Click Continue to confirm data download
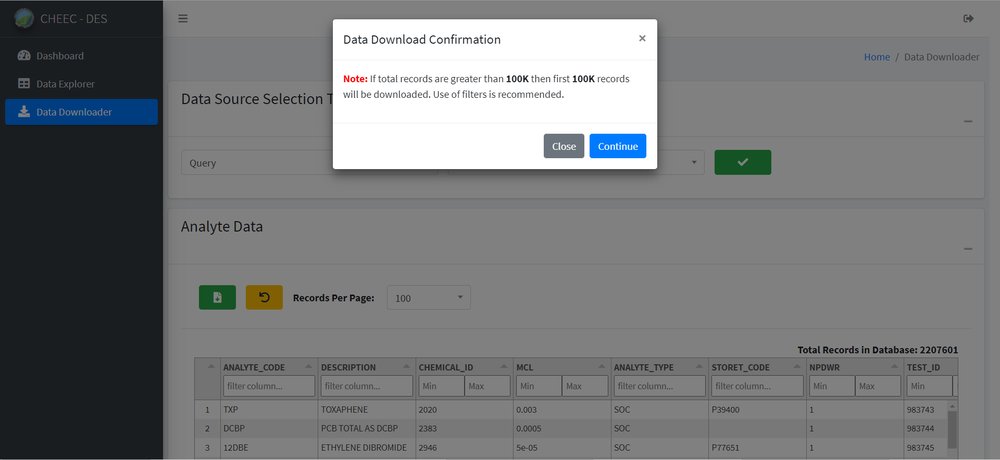1000x460 pixels. (x=617, y=146)
